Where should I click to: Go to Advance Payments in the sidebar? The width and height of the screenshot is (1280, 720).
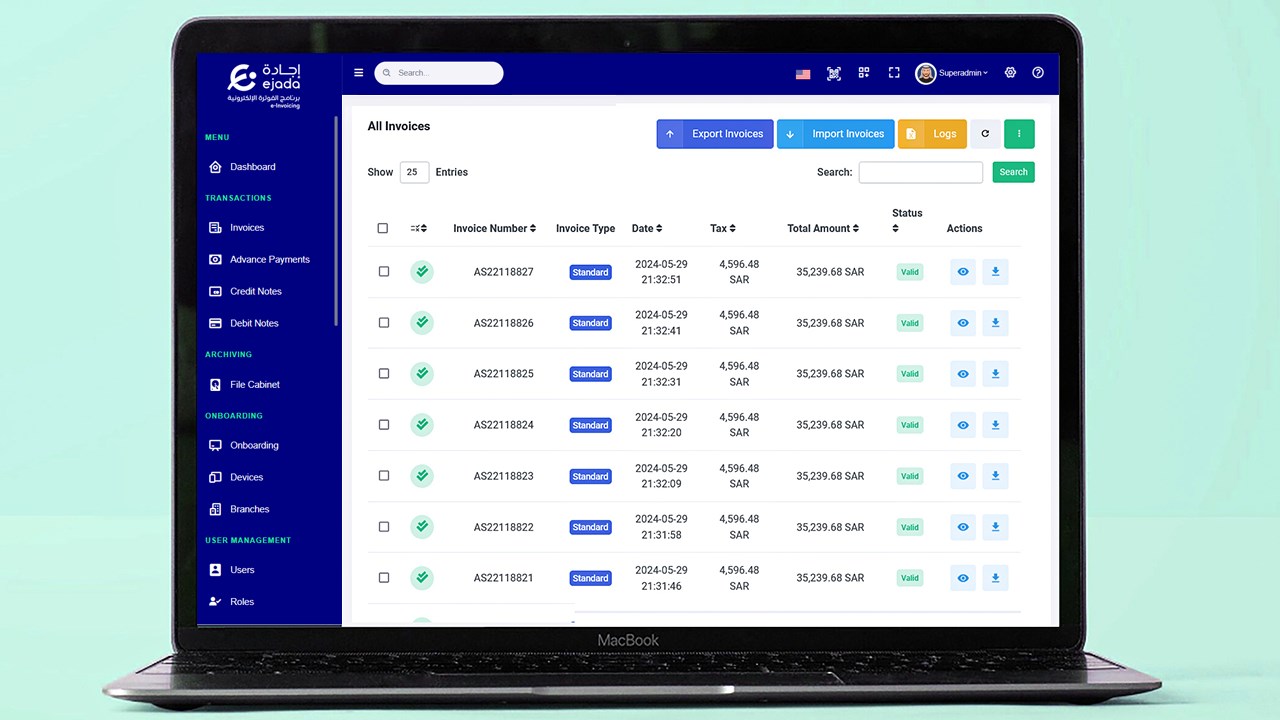point(270,259)
